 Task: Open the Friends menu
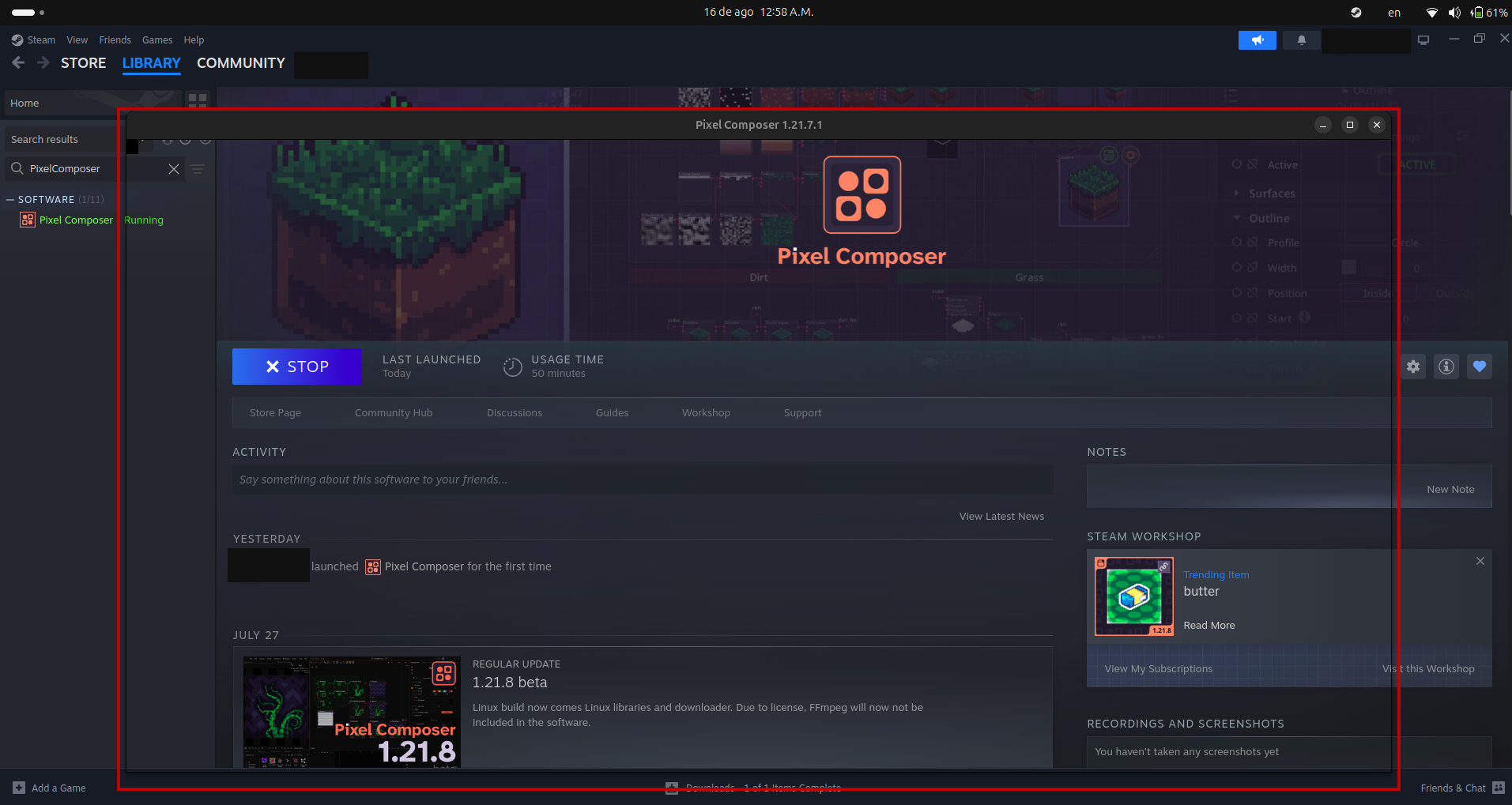(115, 40)
